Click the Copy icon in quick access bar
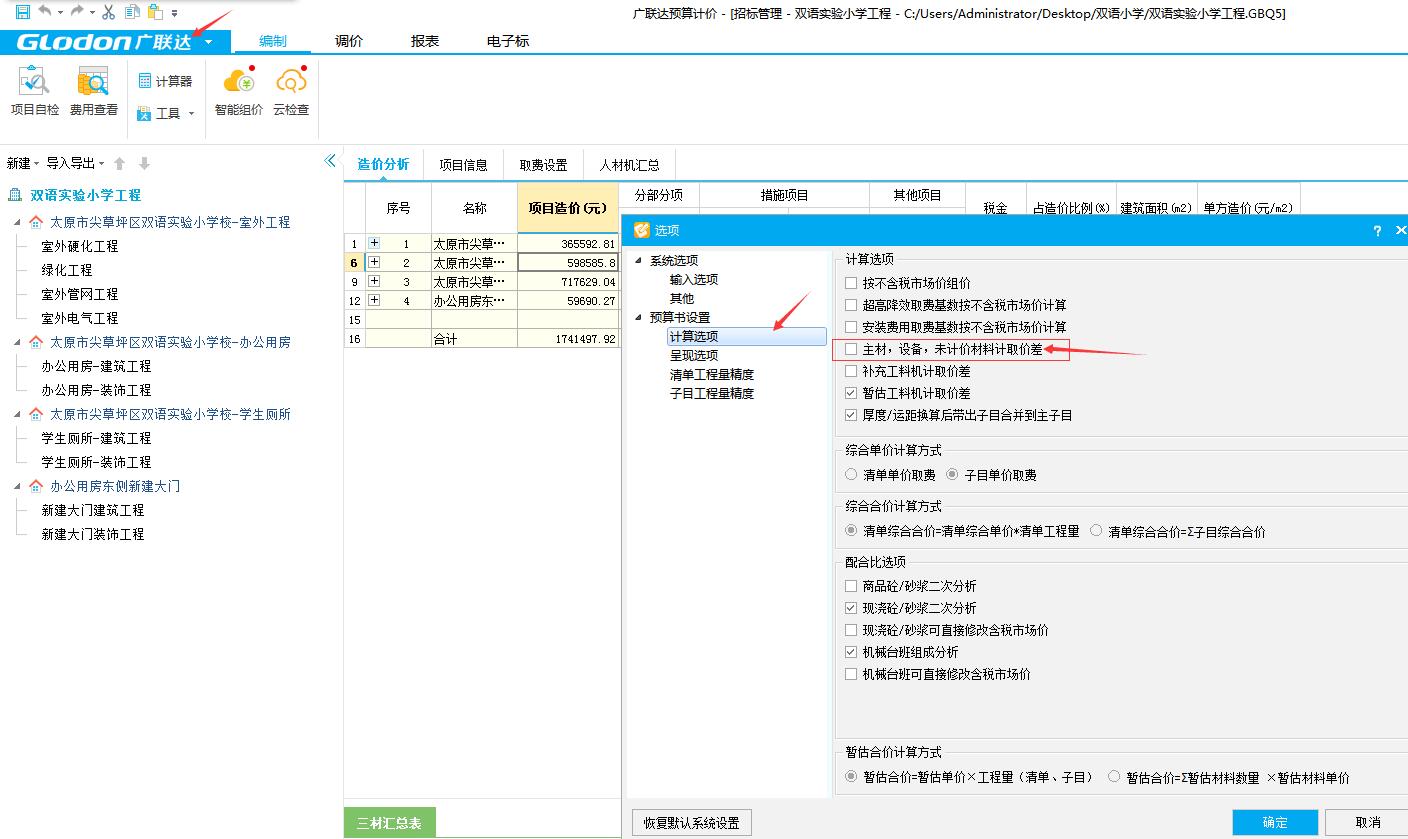This screenshot has width=1408, height=839. 131,12
